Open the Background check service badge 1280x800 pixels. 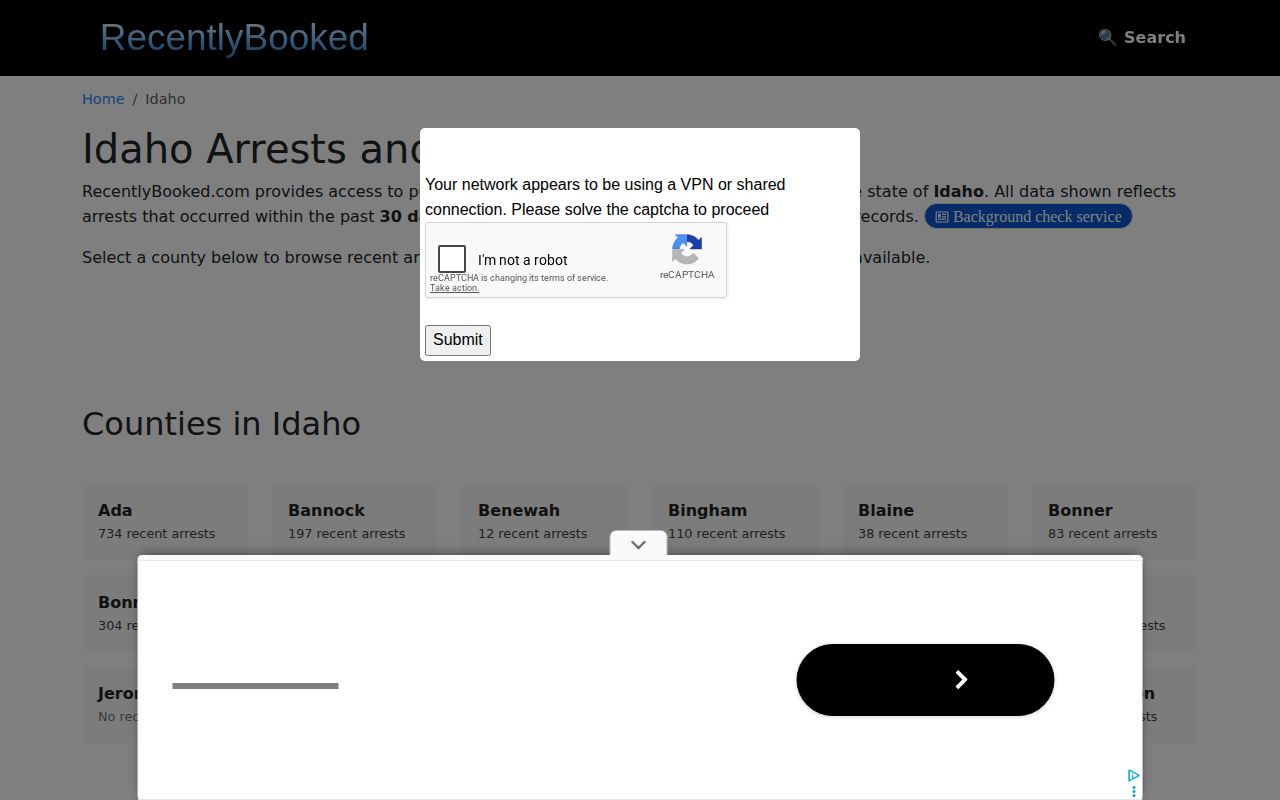[1028, 216]
